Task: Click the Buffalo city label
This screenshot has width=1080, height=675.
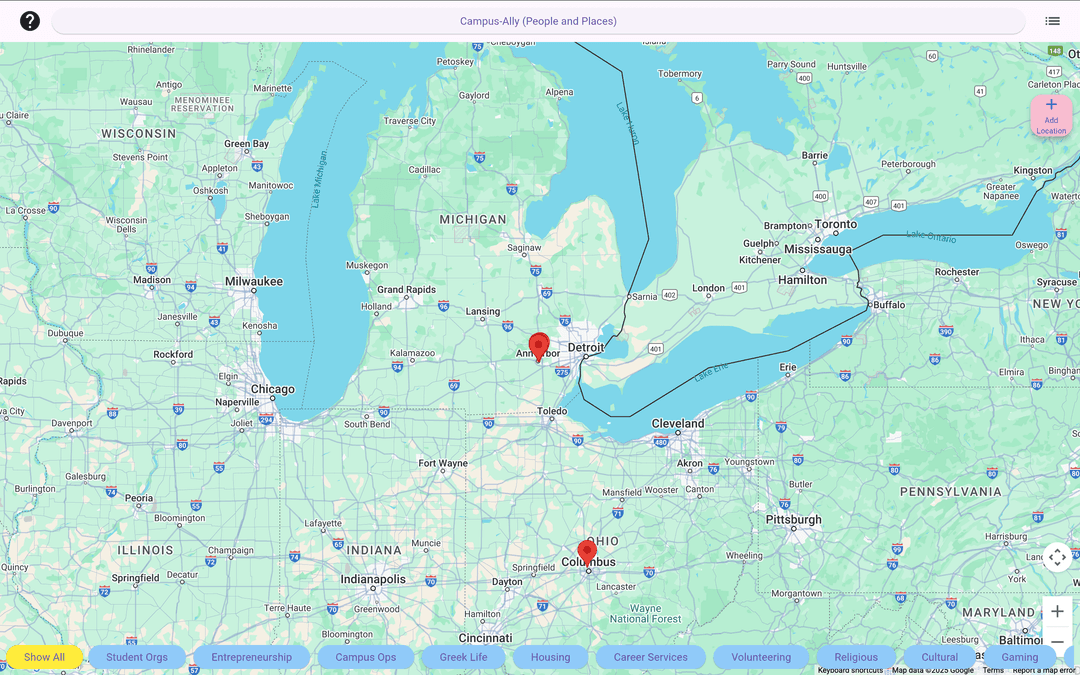Action: [x=889, y=304]
